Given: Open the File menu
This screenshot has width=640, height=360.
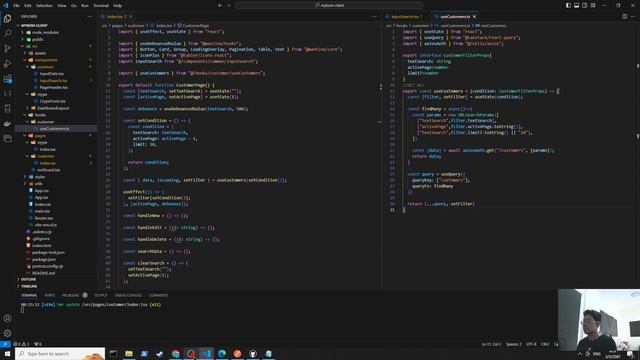Looking at the screenshot, I should point(16,6).
